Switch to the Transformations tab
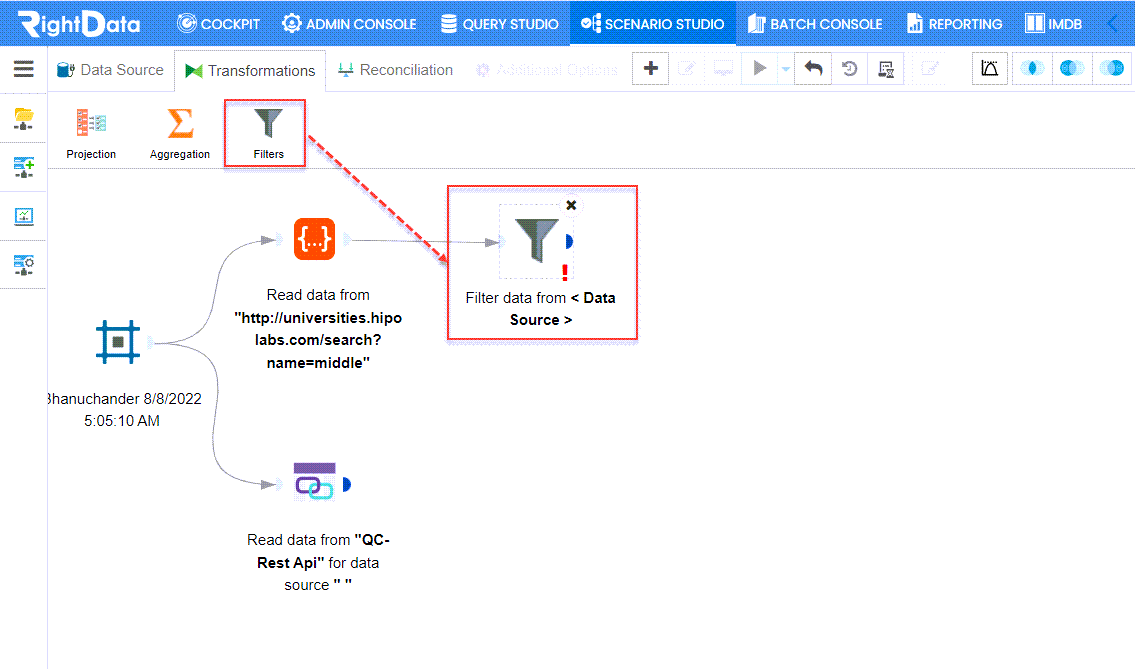 [250, 70]
